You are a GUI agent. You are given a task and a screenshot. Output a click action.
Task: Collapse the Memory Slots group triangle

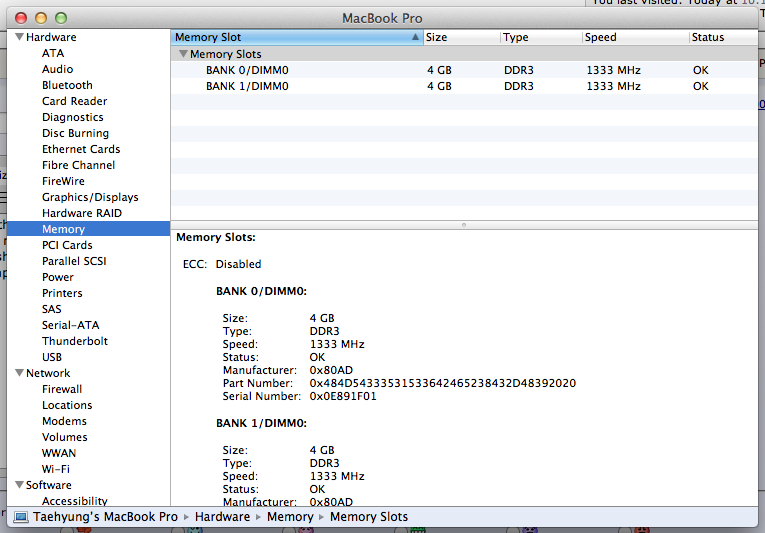click(183, 54)
